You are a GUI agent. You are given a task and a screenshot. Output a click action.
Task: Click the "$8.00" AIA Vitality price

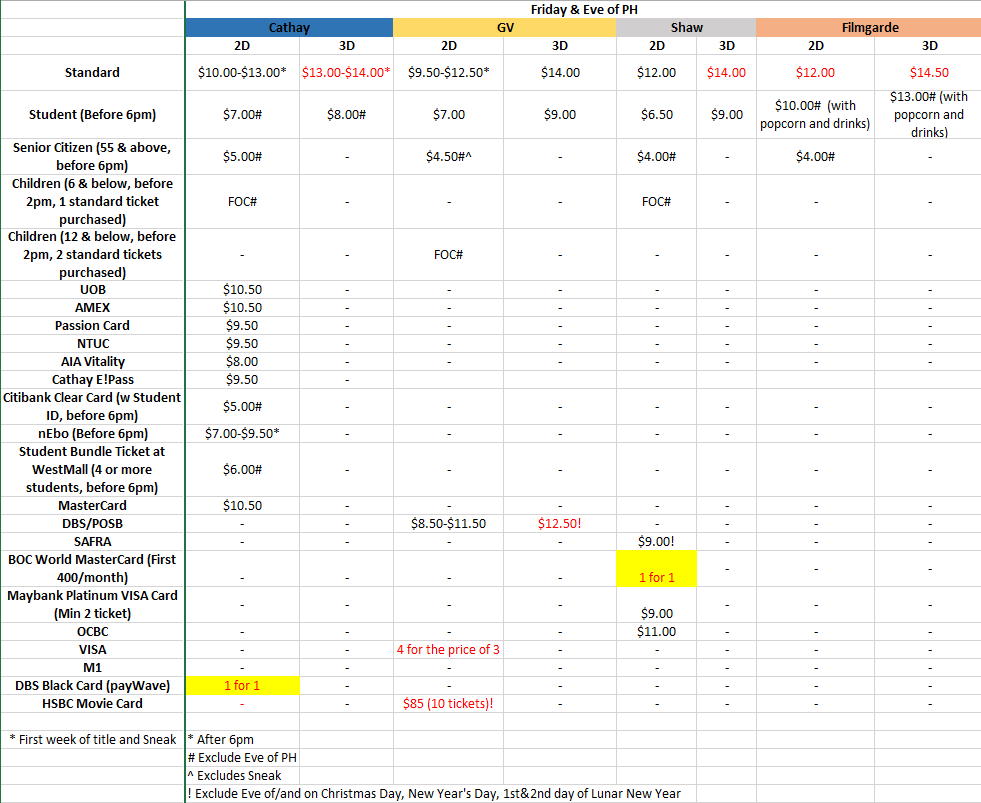click(242, 362)
